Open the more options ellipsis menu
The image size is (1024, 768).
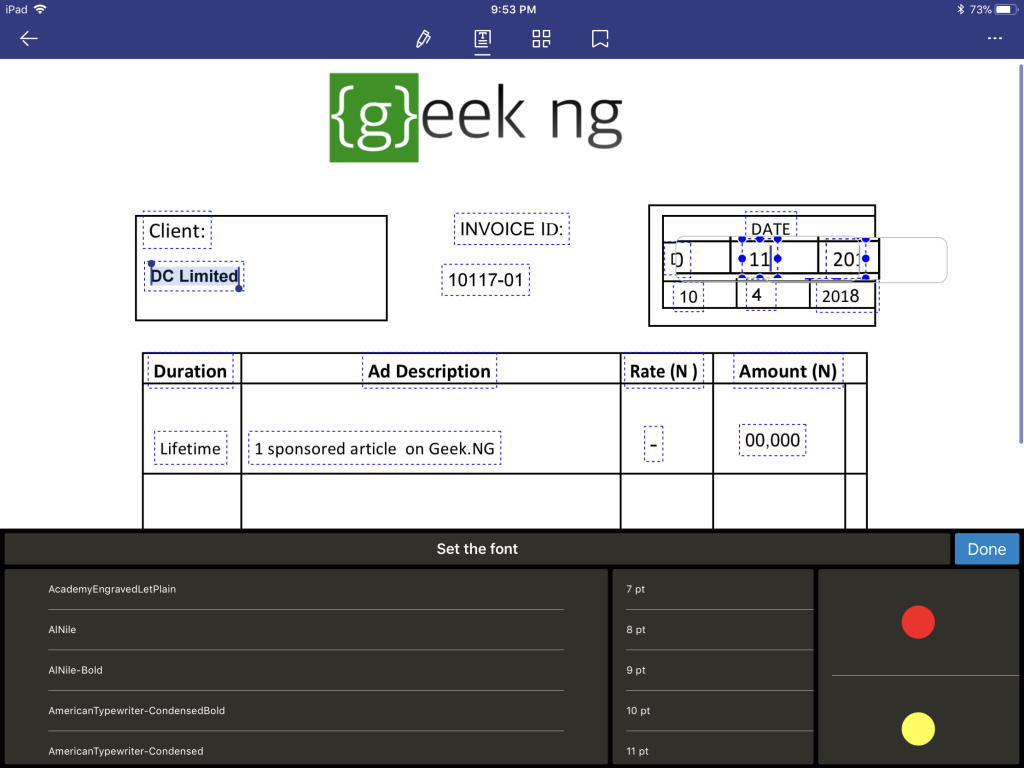995,38
